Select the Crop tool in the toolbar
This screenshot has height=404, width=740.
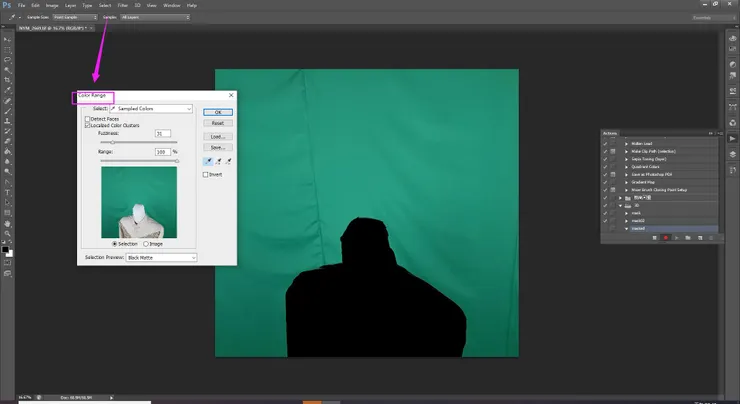click(8, 79)
